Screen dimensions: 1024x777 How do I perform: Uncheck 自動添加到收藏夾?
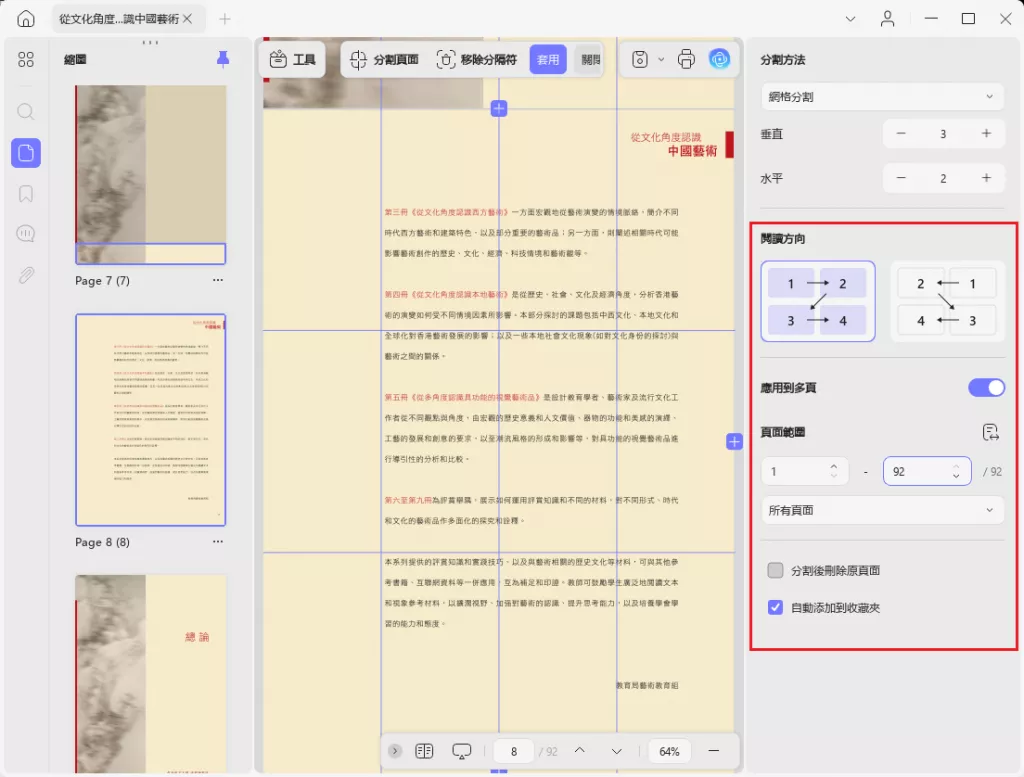pos(774,607)
